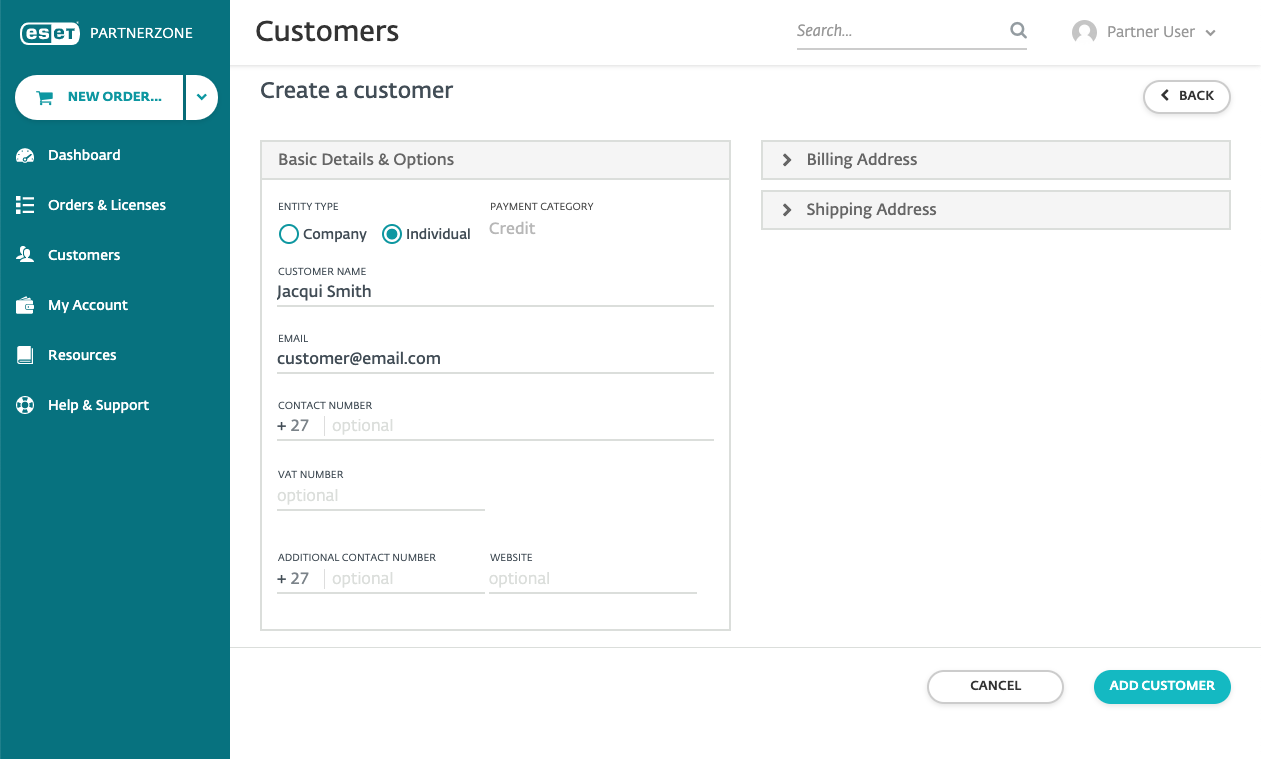Click the Customers people icon in sidebar
The width and height of the screenshot is (1261, 759).
pos(25,255)
